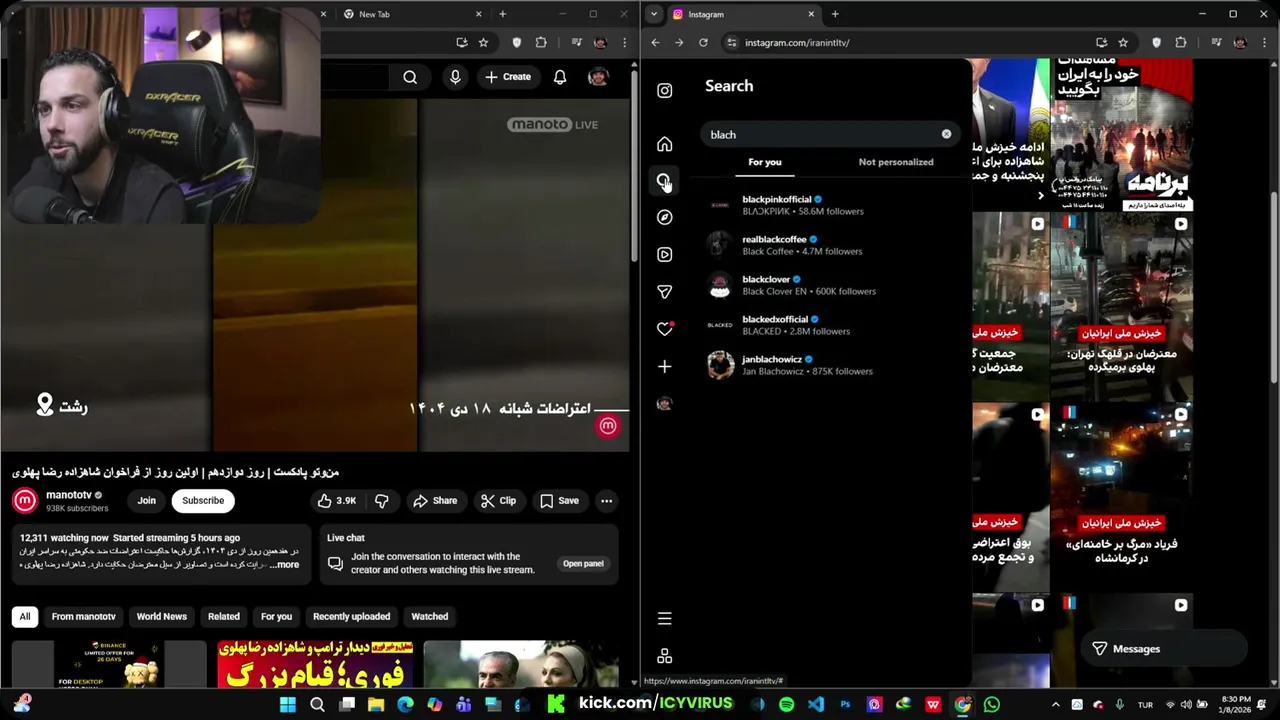Open the janblachowicz search result
Image resolution: width=1280 pixels, height=720 pixels.
(832, 365)
